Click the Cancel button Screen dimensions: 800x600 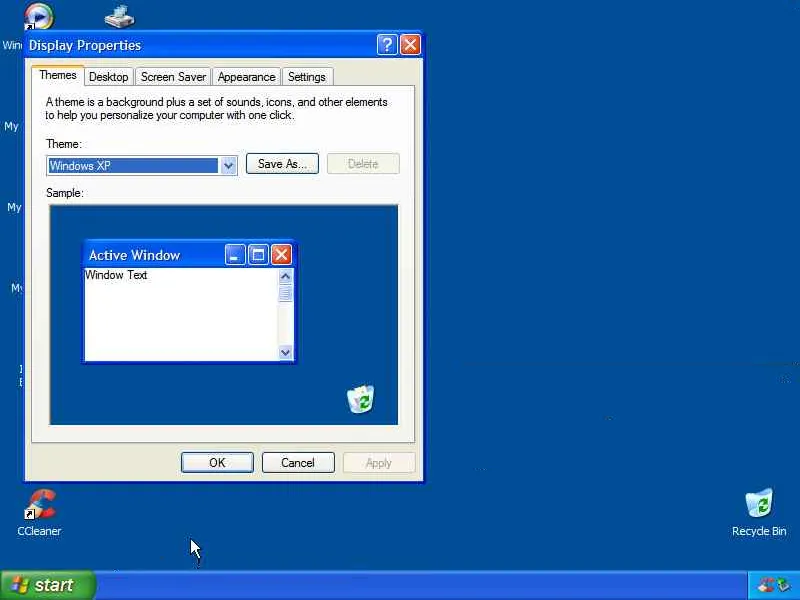click(x=298, y=463)
